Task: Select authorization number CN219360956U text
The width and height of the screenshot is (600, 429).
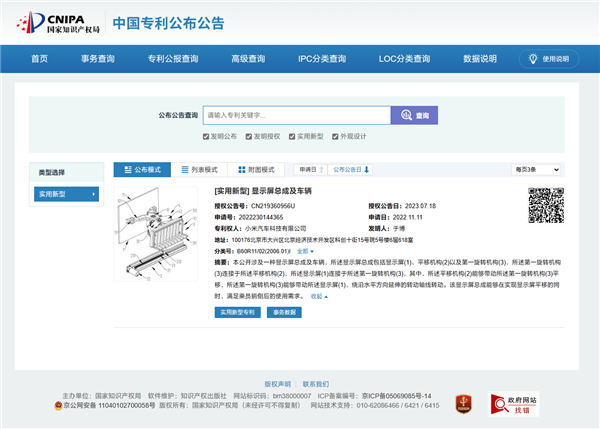Action: pos(273,206)
